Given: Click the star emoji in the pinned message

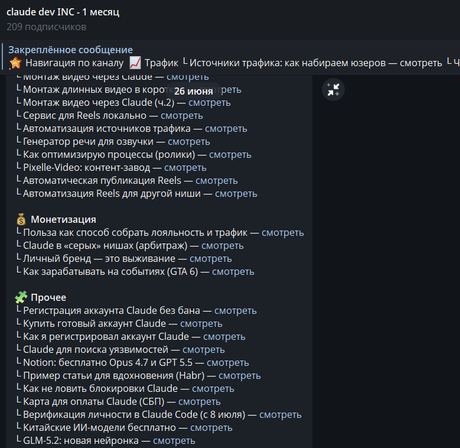Looking at the screenshot, I should (x=15, y=63).
